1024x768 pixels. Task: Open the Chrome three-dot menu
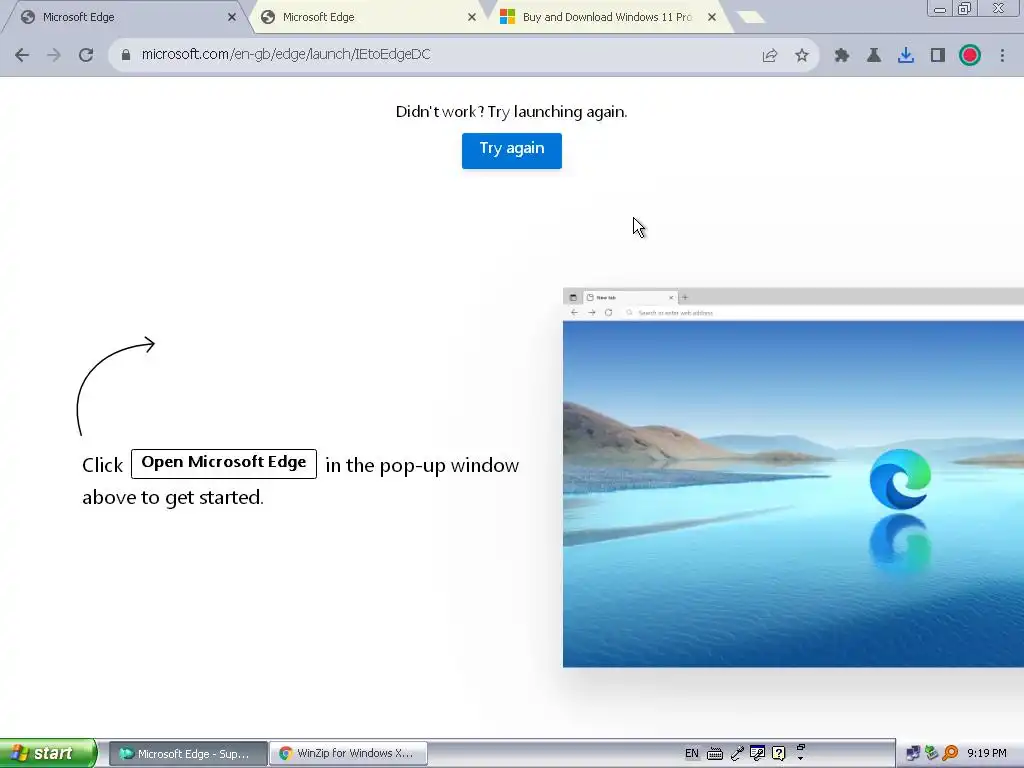[x=1002, y=55]
